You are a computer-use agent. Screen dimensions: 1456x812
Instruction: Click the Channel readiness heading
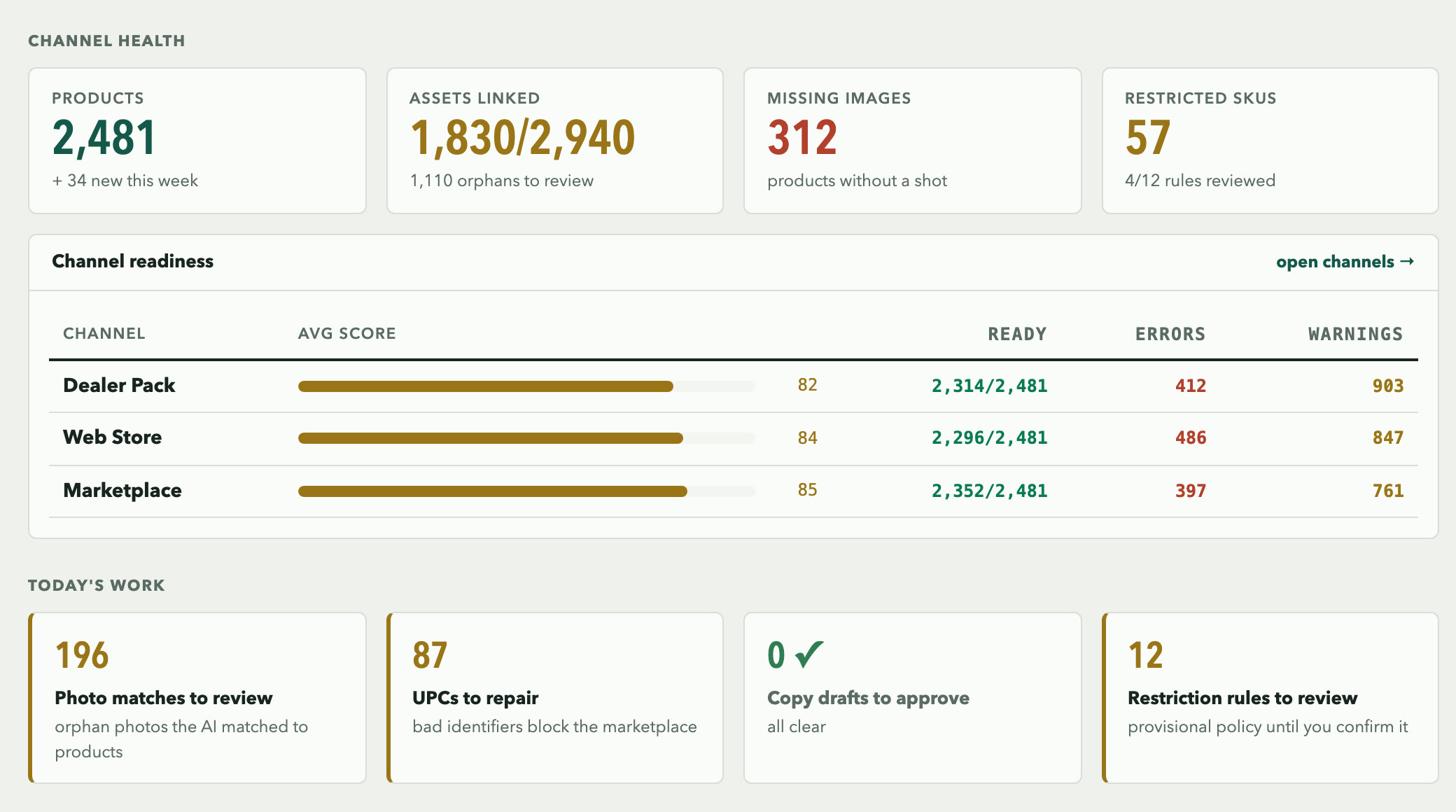(132, 261)
